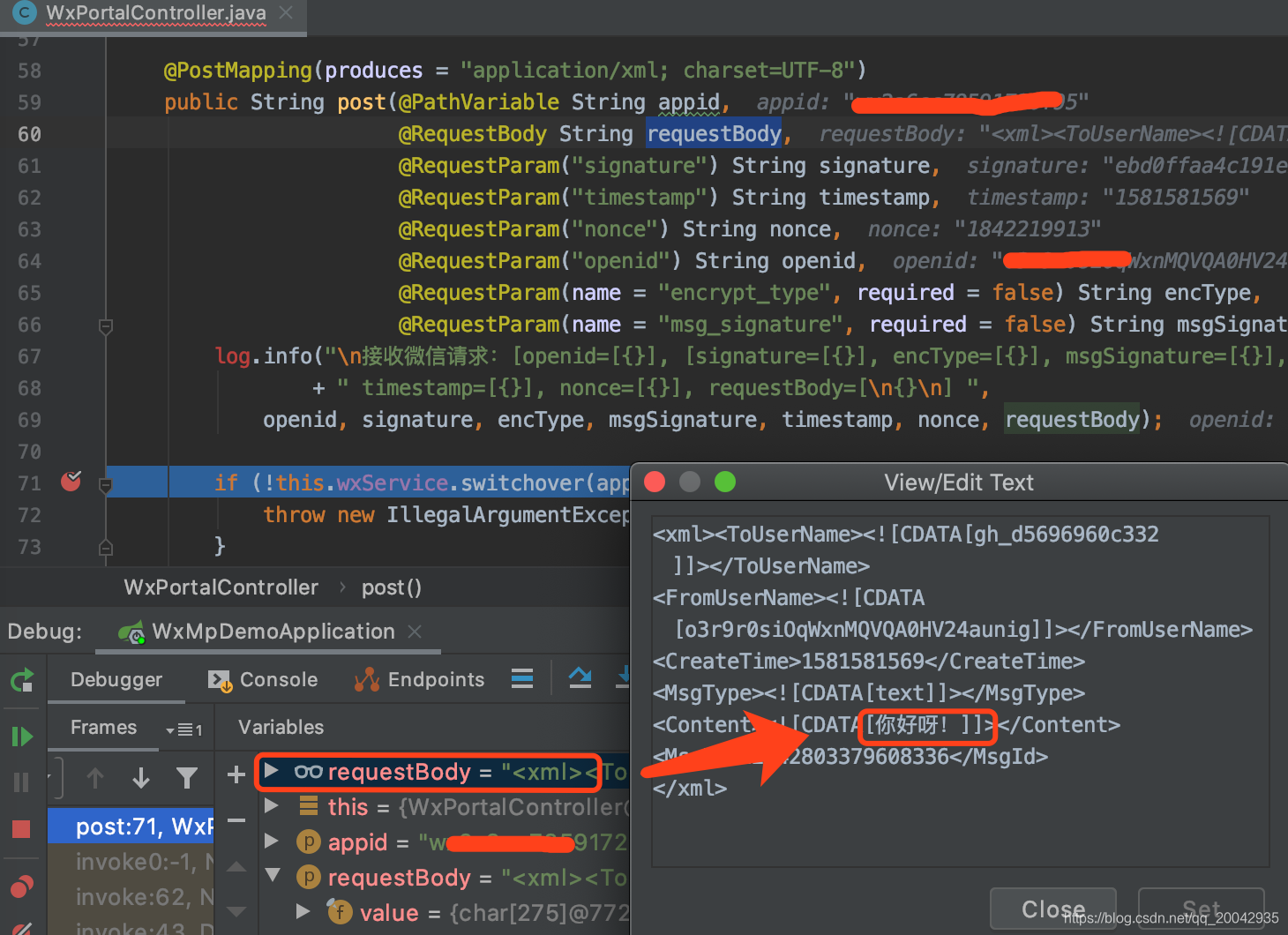
Task: Click the requestBody parameter on line 60
Action: click(714, 134)
